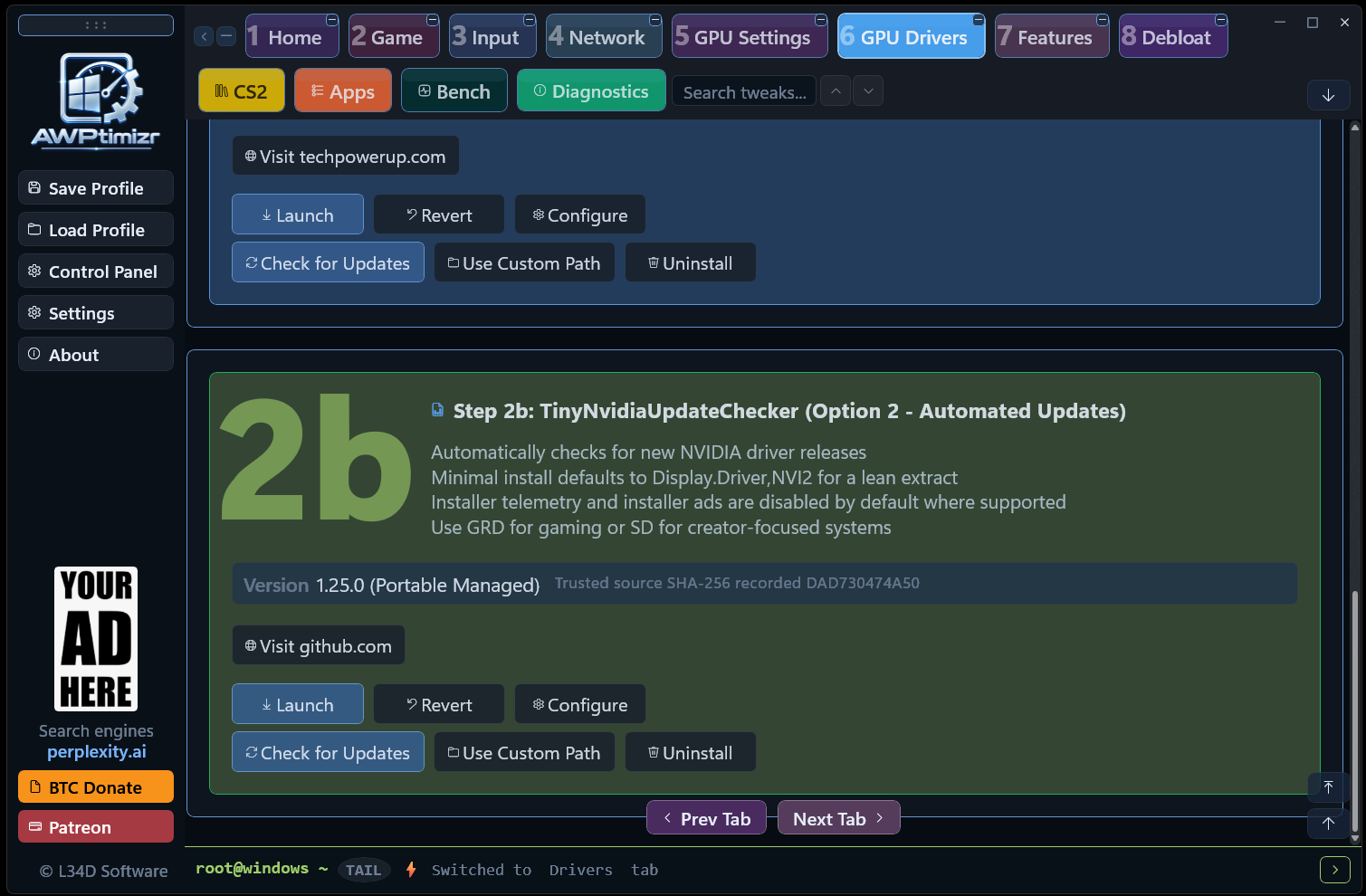This screenshot has height=896, width=1366.
Task: Click Save Profile in sidebar
Action: coord(96,188)
